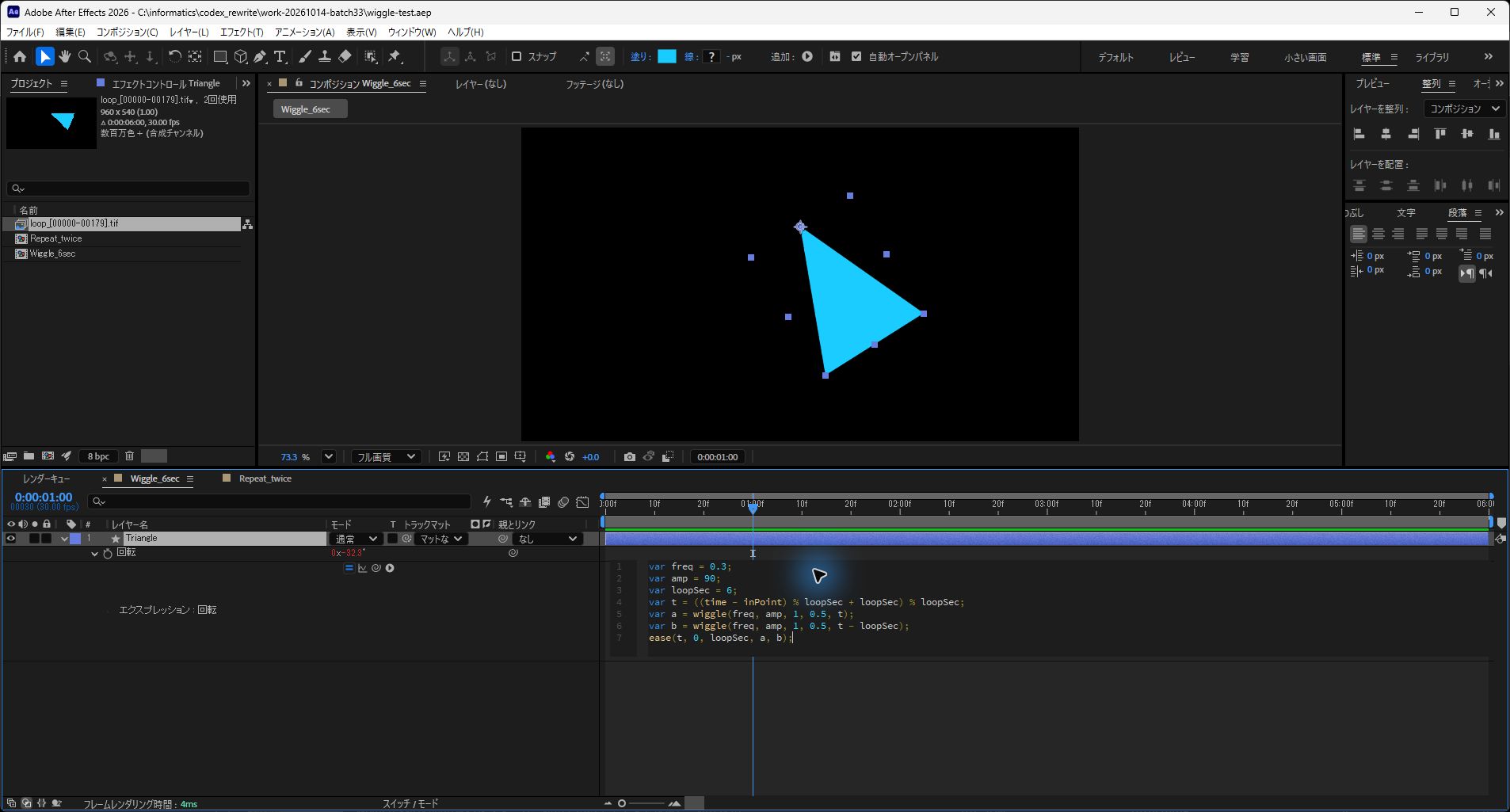Select the Pen tool

(260, 56)
